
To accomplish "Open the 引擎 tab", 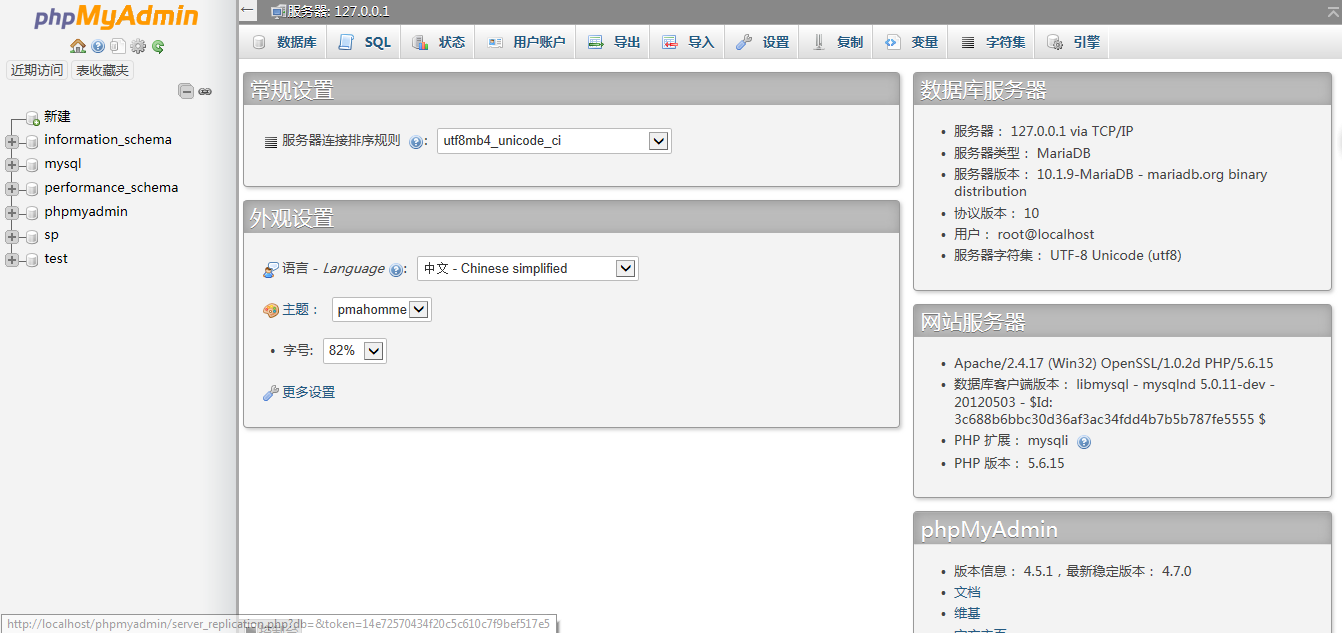I will [x=1072, y=42].
